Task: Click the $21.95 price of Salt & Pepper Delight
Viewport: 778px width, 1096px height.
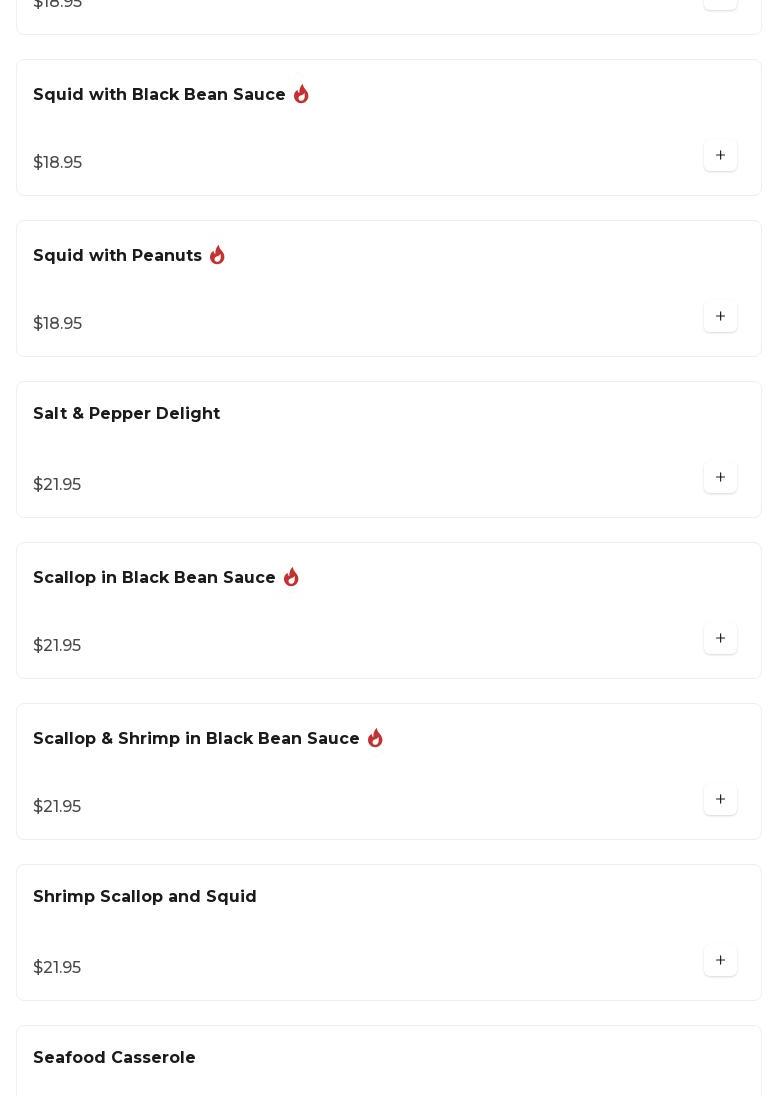Action: [57, 485]
